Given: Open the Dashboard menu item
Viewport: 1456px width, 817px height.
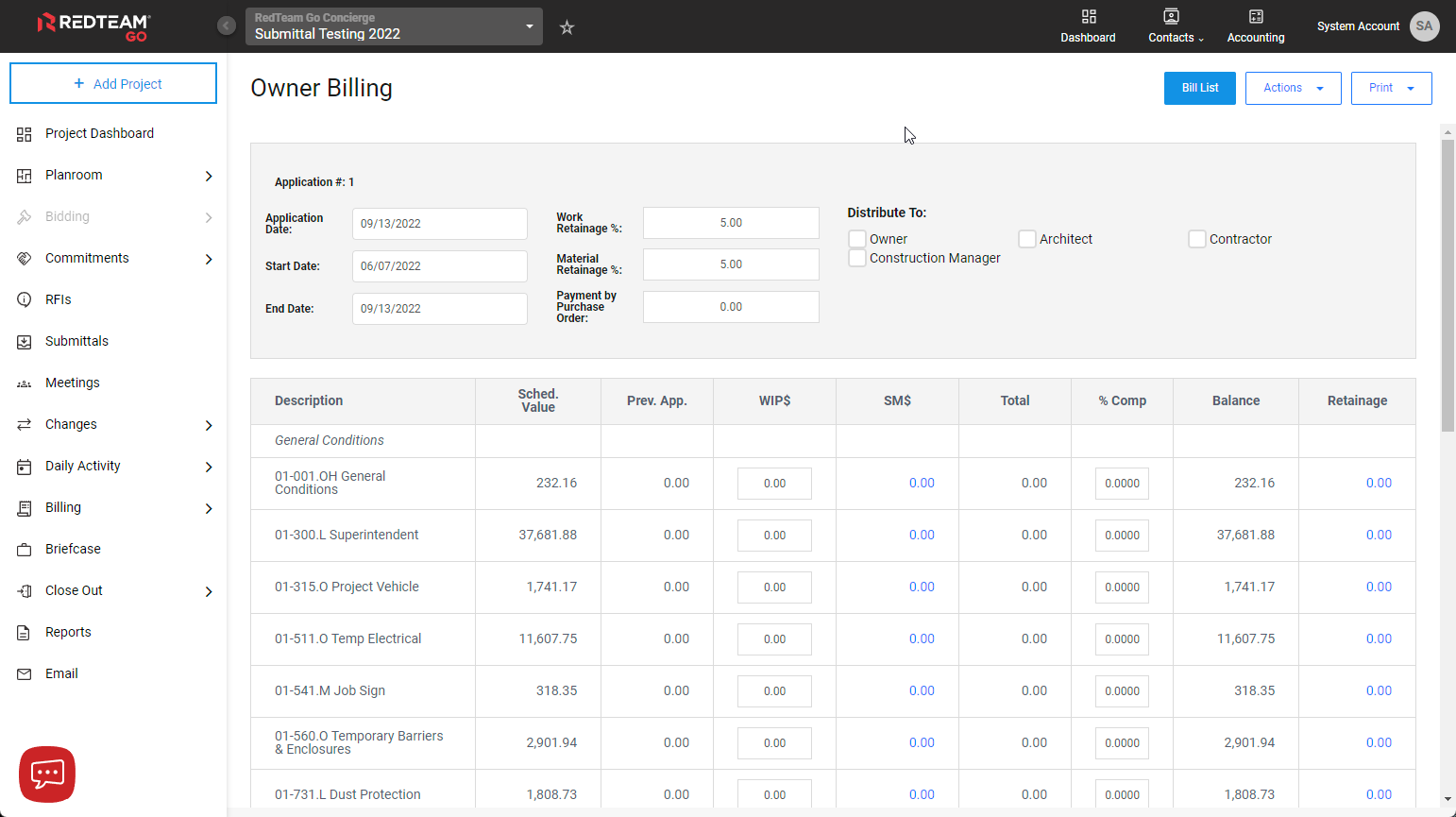Looking at the screenshot, I should (1088, 26).
